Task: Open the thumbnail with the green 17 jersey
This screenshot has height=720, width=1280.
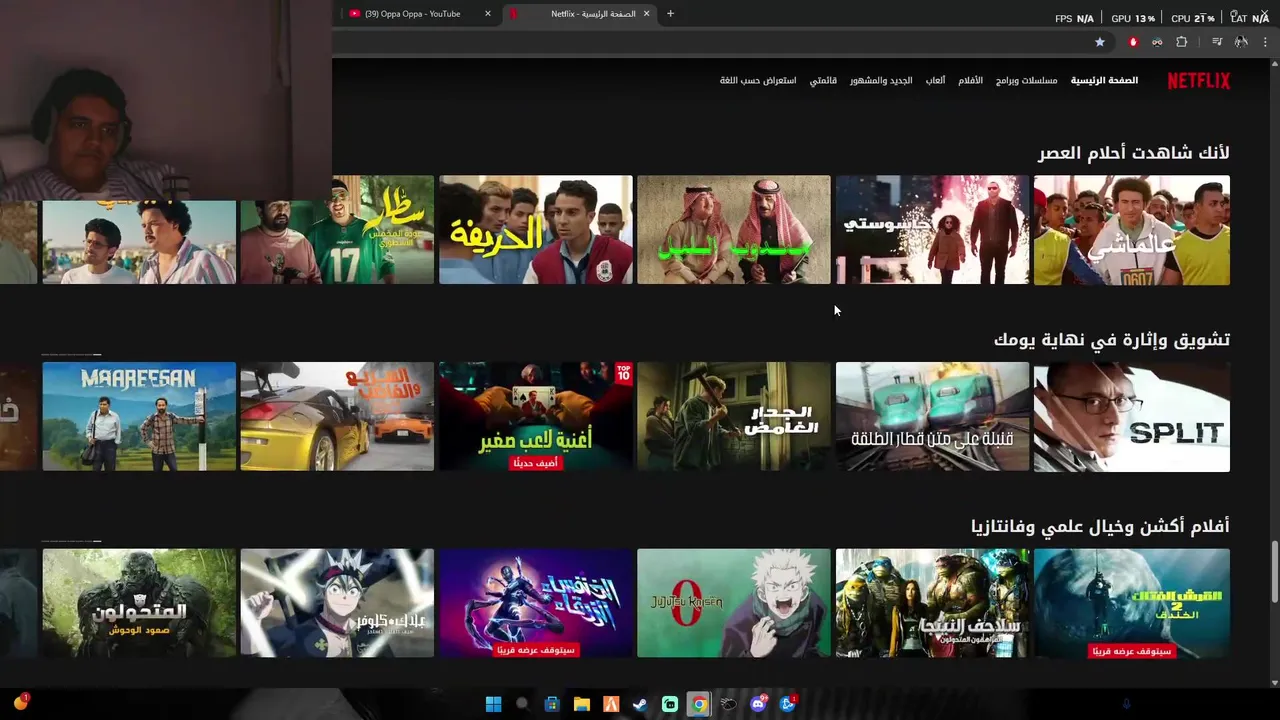Action: click(x=337, y=230)
